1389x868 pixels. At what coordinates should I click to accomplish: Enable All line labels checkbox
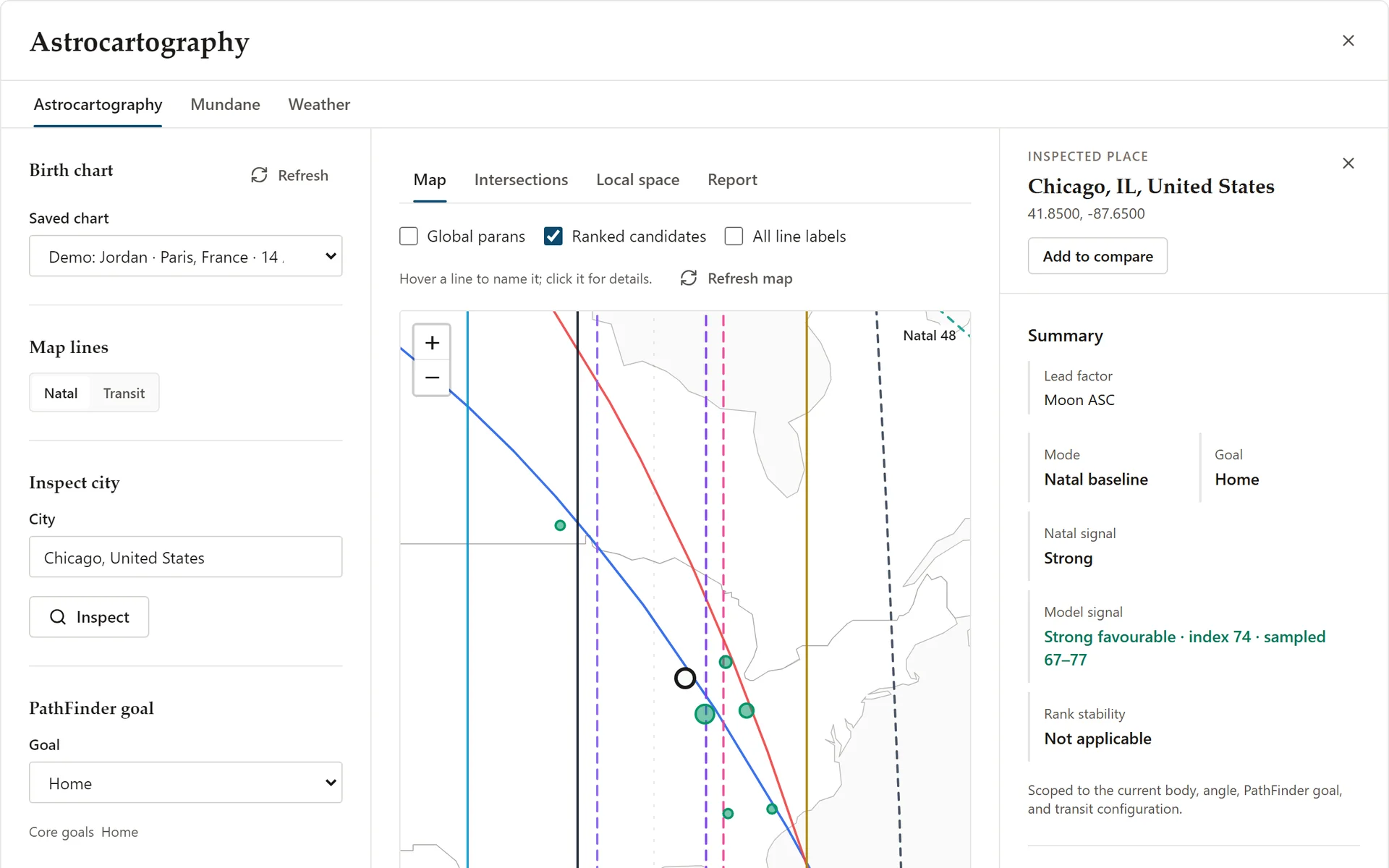click(734, 237)
